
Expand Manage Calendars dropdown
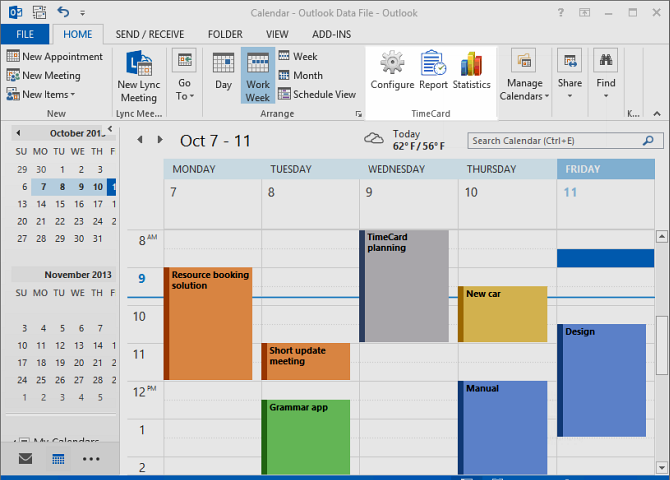pos(524,76)
